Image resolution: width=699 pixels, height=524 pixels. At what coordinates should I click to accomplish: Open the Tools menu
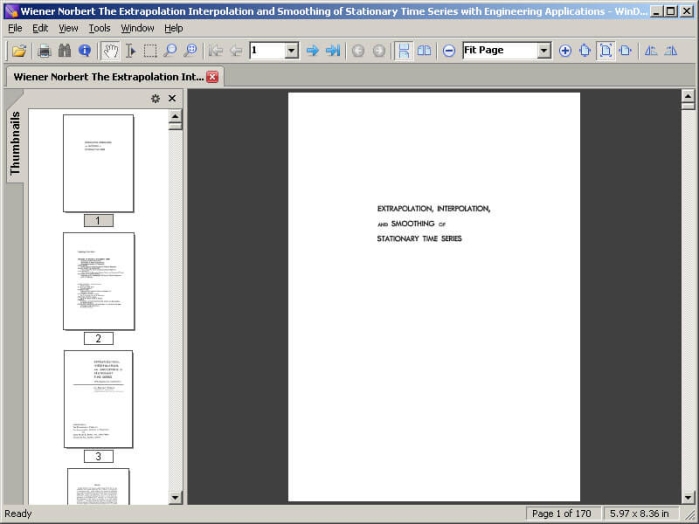coord(99,28)
